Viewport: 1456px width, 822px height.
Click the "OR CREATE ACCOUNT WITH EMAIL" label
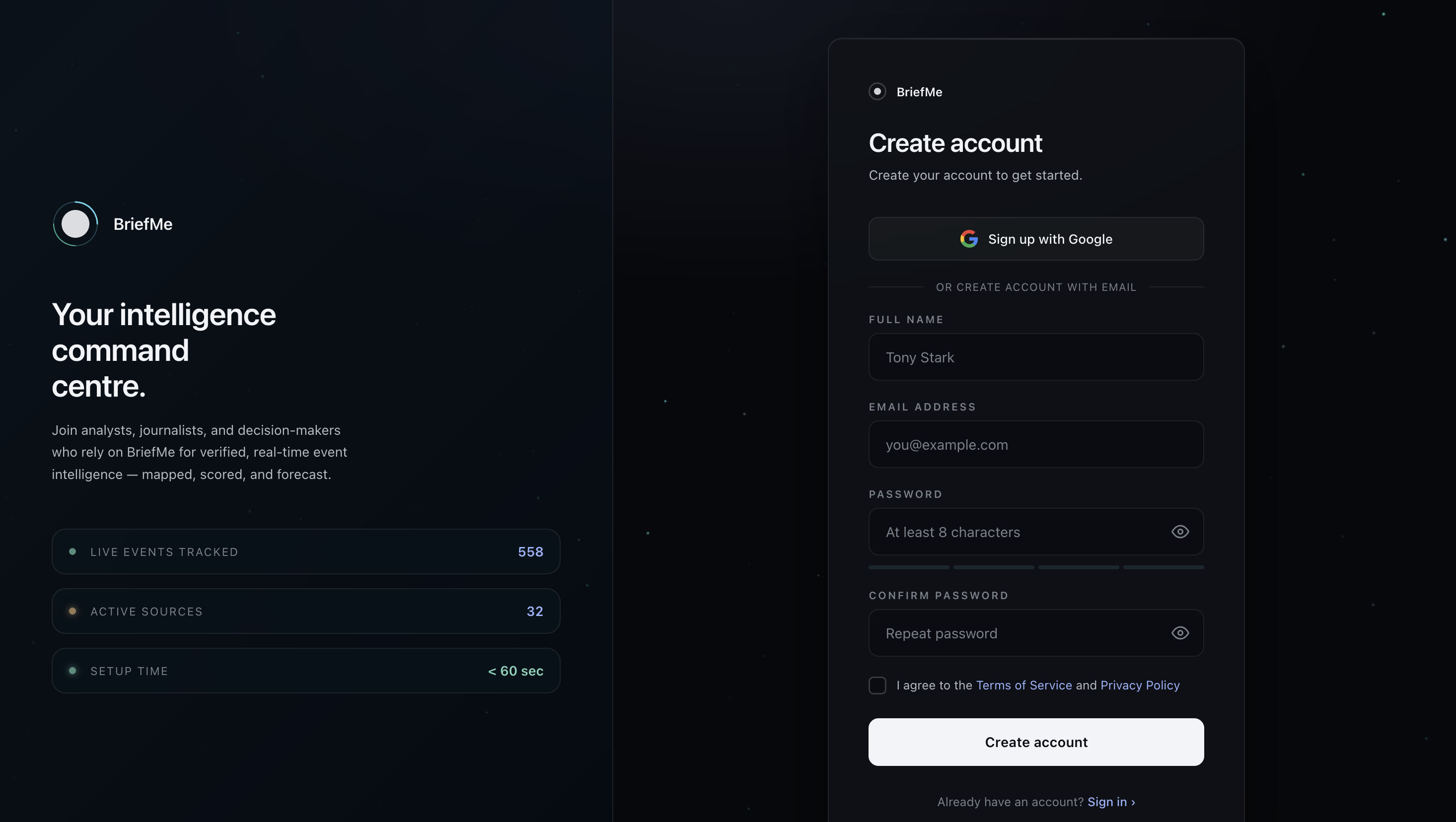(1036, 287)
